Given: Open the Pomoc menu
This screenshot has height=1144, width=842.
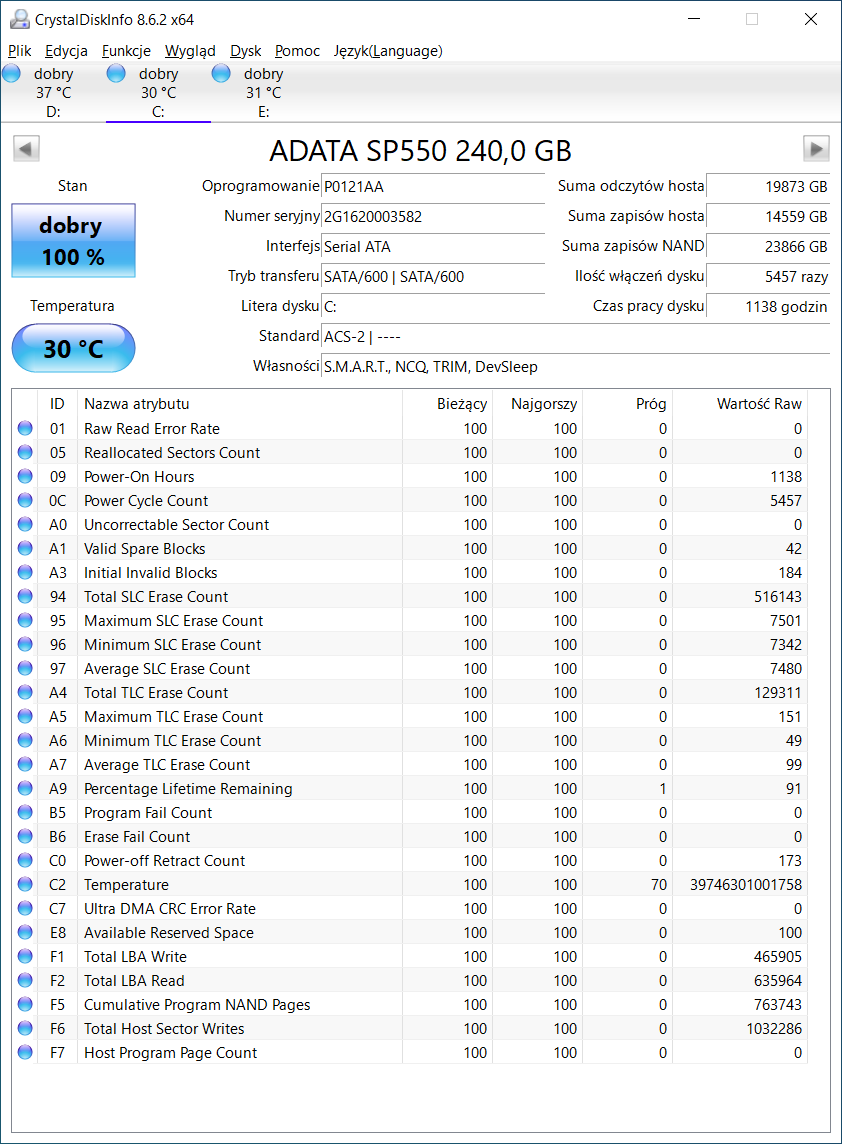Looking at the screenshot, I should pyautogui.click(x=298, y=51).
